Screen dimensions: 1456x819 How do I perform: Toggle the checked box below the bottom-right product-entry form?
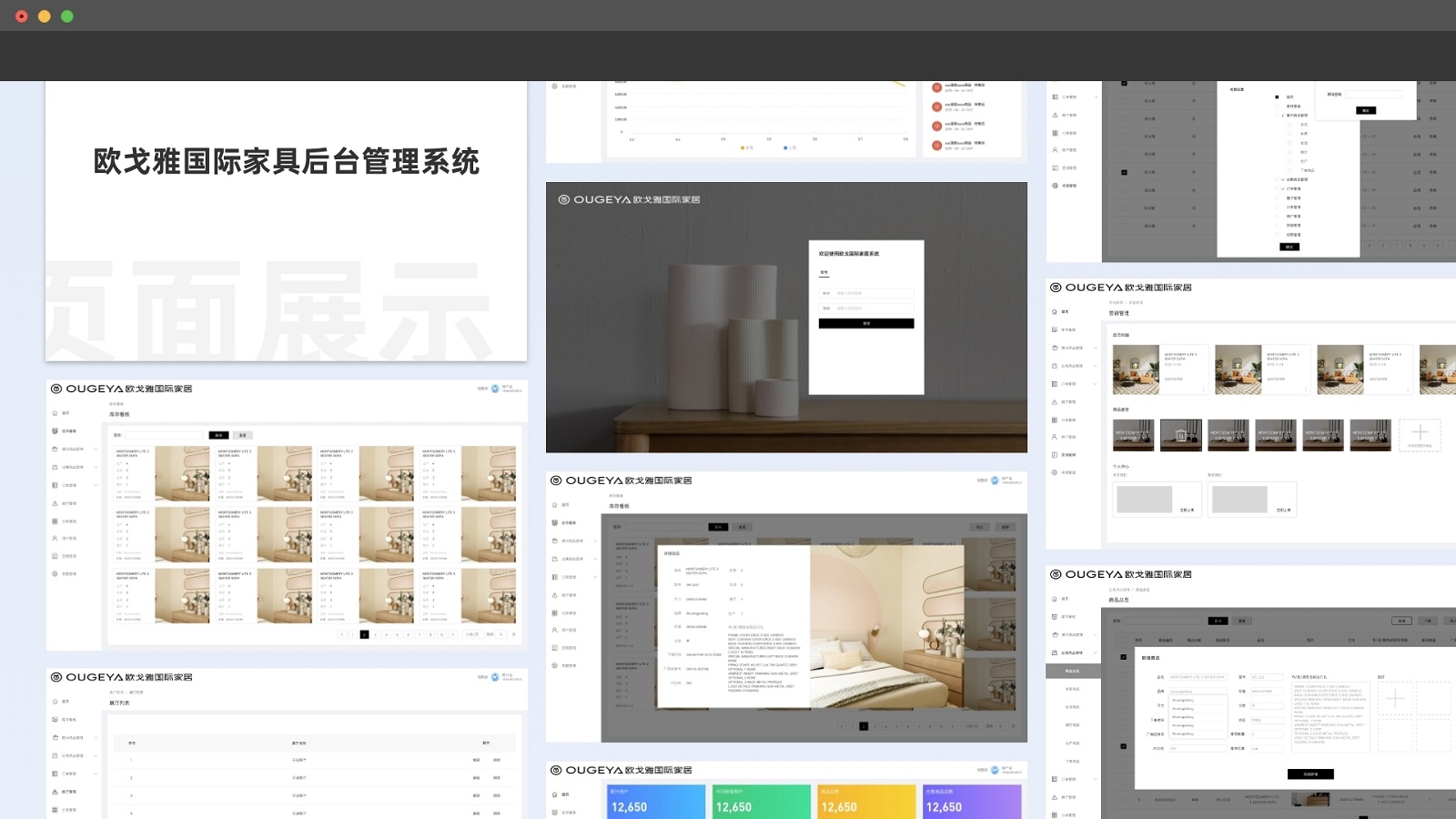(x=1123, y=746)
